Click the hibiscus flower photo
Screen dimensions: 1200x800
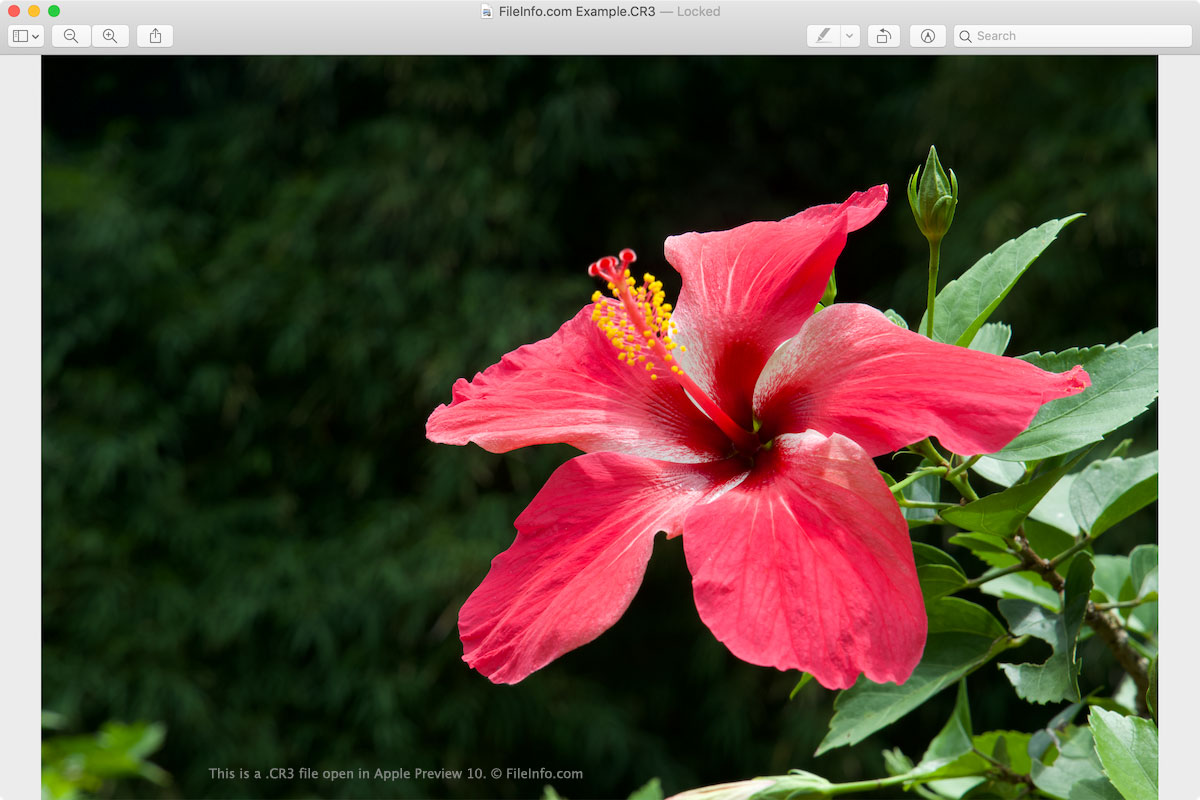(x=599, y=427)
